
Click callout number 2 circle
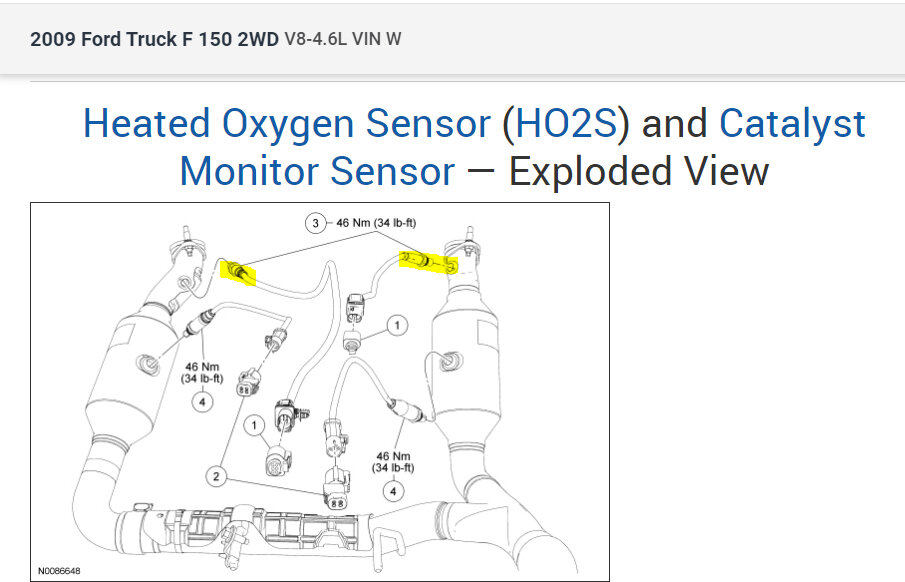coord(216,475)
